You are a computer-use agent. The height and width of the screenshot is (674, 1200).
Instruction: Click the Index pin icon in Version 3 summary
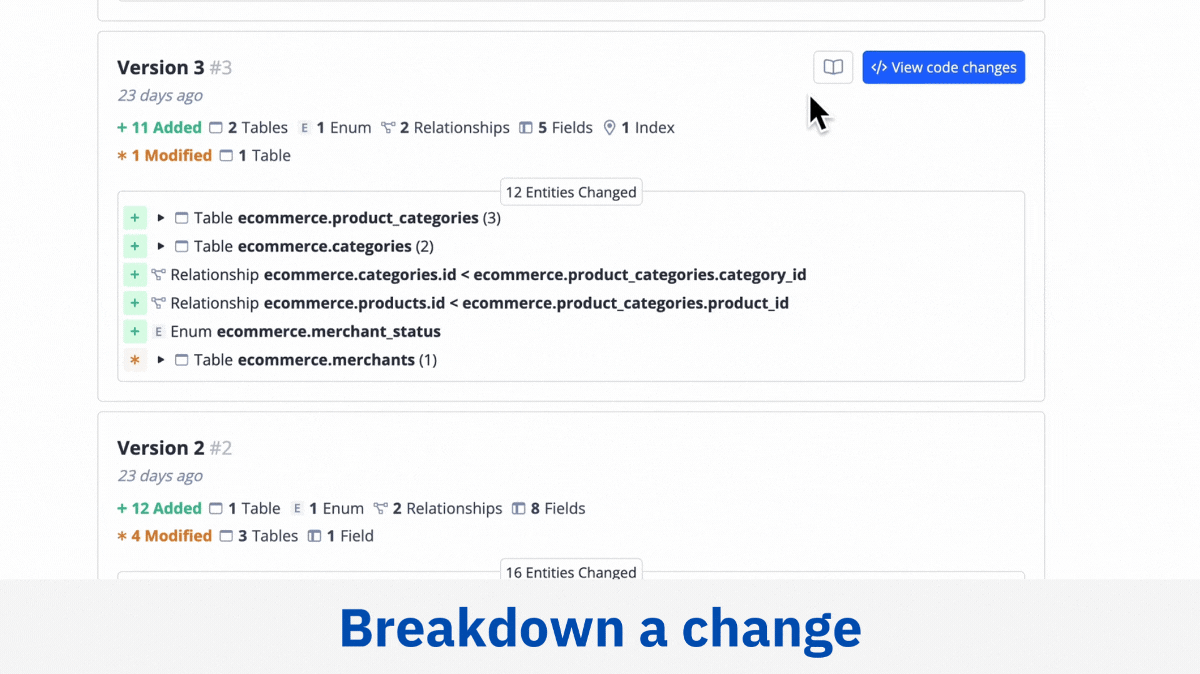coord(609,128)
